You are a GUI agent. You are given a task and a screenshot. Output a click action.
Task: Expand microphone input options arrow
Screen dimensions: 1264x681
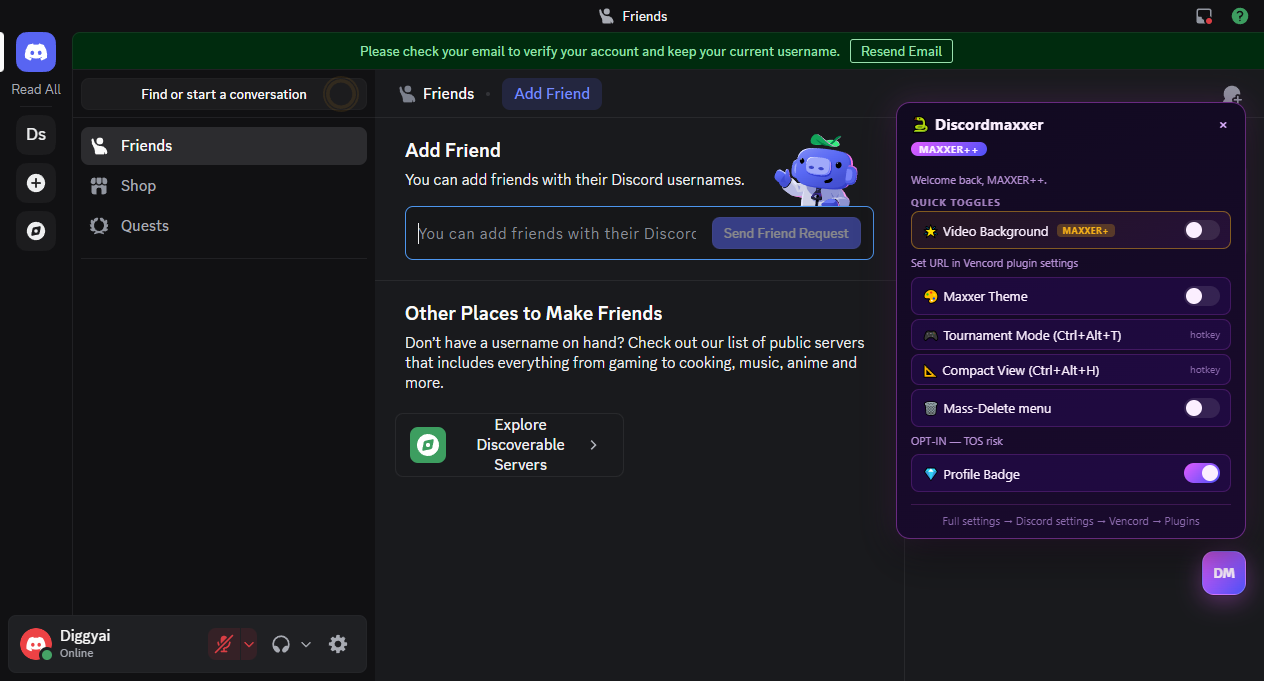249,644
